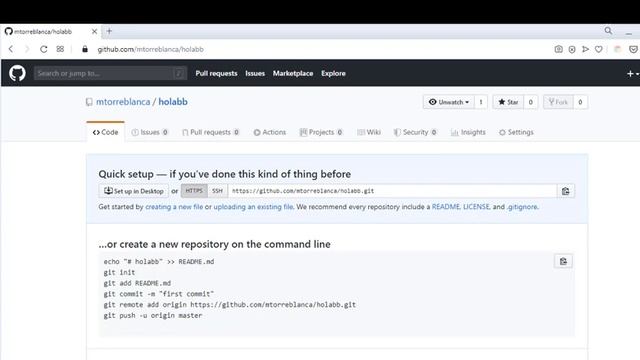Click the watcher count 1

[x=481, y=102]
